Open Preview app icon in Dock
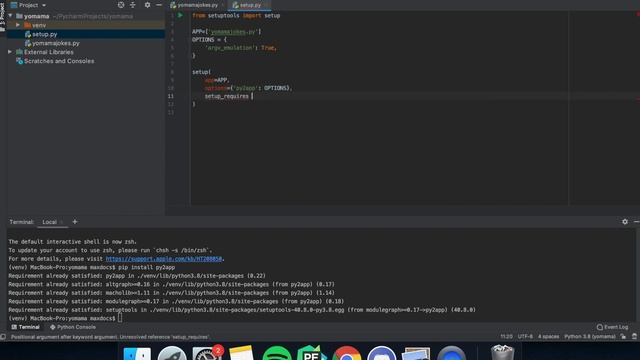640x360 pixels. pyautogui.click(x=416, y=353)
